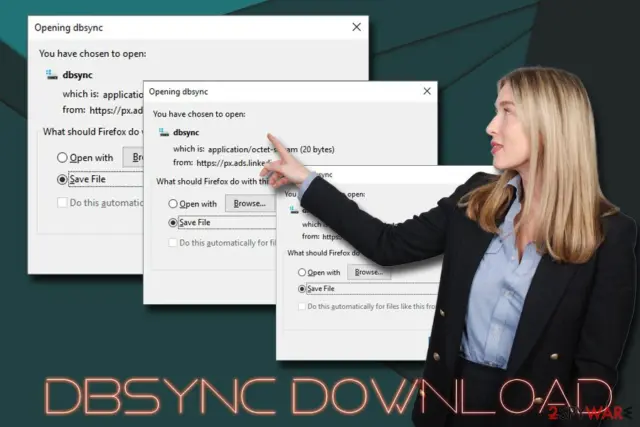Click dbsync filename text in middle dialog
The height and width of the screenshot is (427, 640).
186,132
